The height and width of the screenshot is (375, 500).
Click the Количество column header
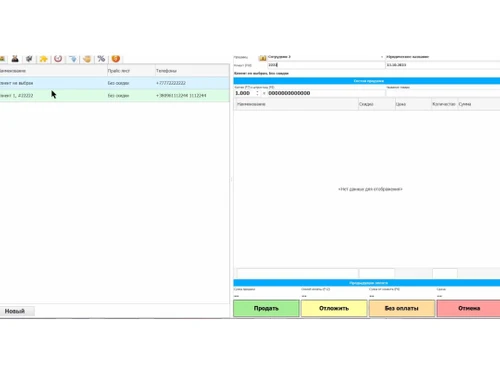[x=444, y=104]
